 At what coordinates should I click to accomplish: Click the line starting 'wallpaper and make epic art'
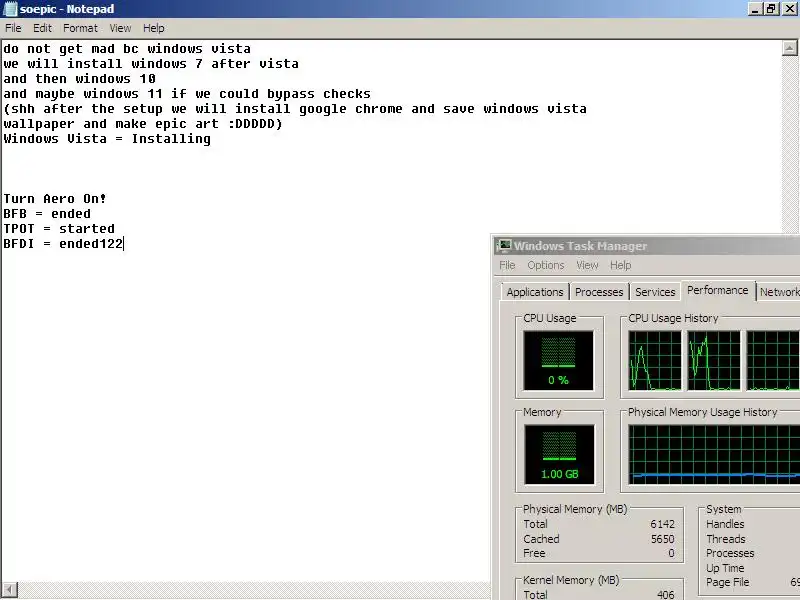(x=143, y=124)
